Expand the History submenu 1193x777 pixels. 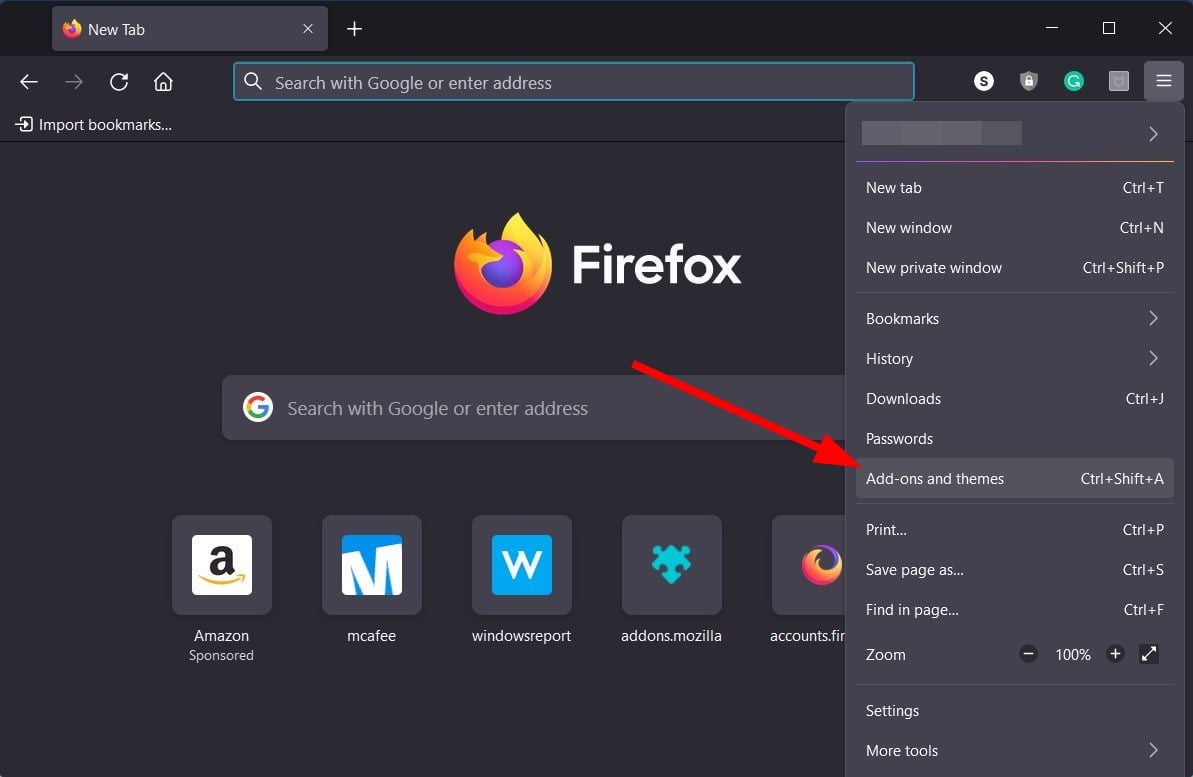tap(1014, 358)
